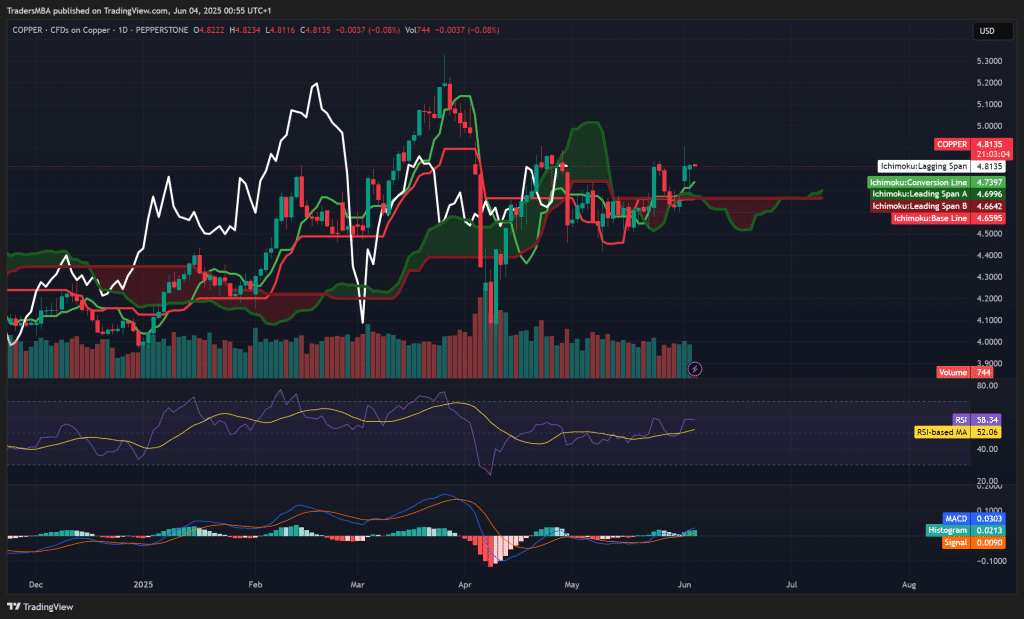Click the Apr marker on time axis
The width and height of the screenshot is (1024, 619).
pos(463,582)
